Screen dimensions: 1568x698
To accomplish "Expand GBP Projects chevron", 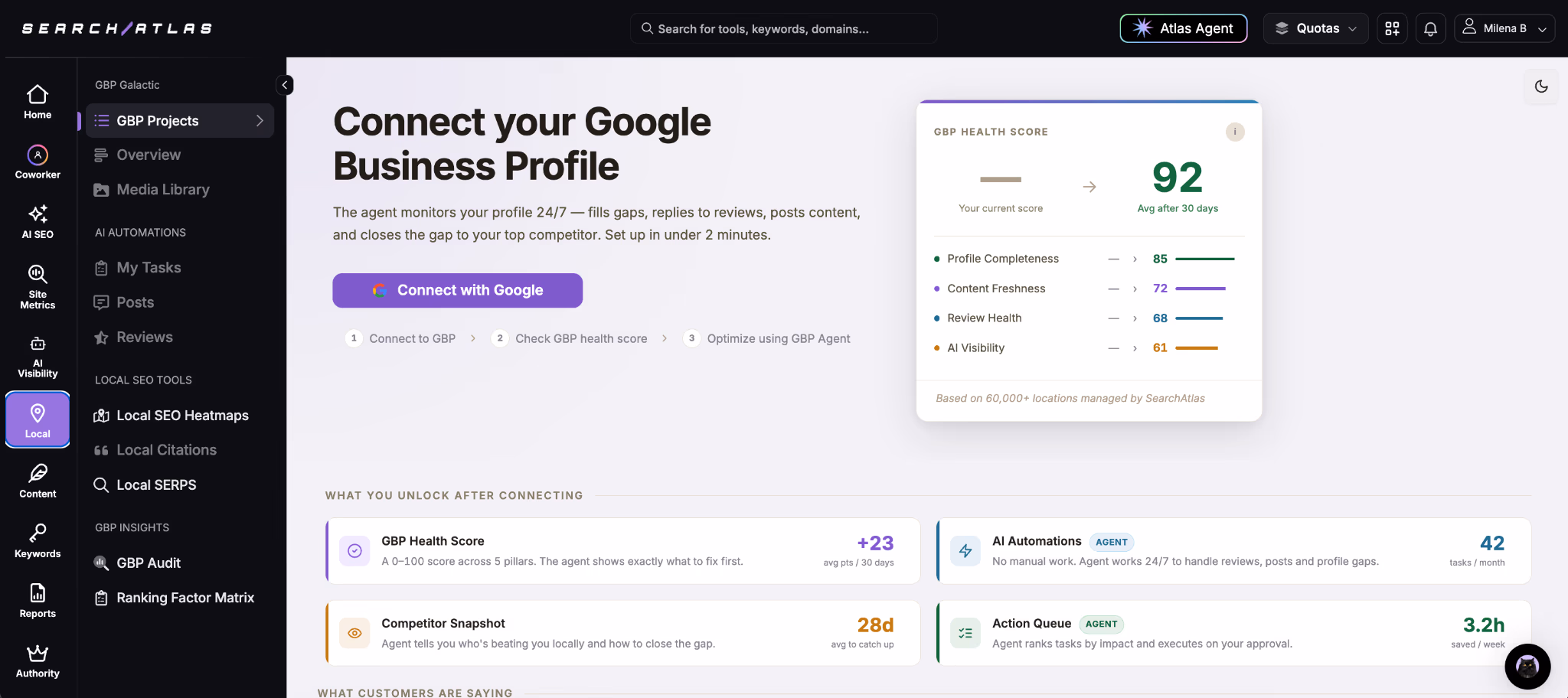I will (260, 121).
